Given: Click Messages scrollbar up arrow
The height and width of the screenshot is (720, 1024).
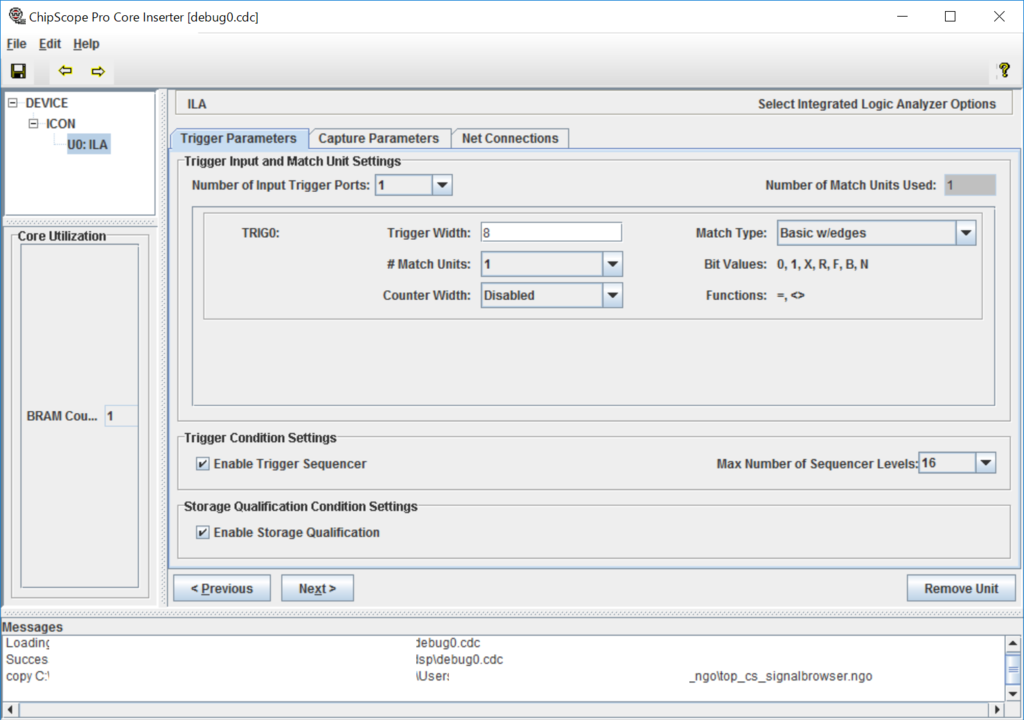Looking at the screenshot, I should tap(1012, 644).
